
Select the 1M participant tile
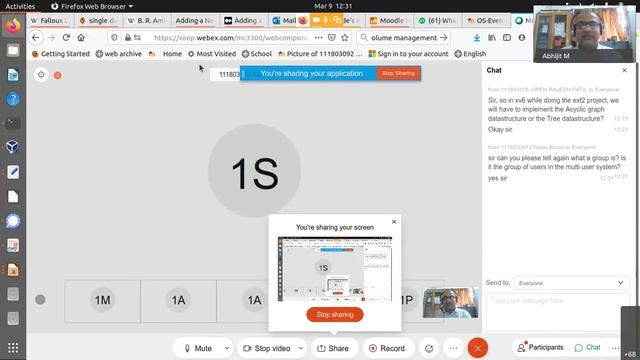pyautogui.click(x=102, y=301)
